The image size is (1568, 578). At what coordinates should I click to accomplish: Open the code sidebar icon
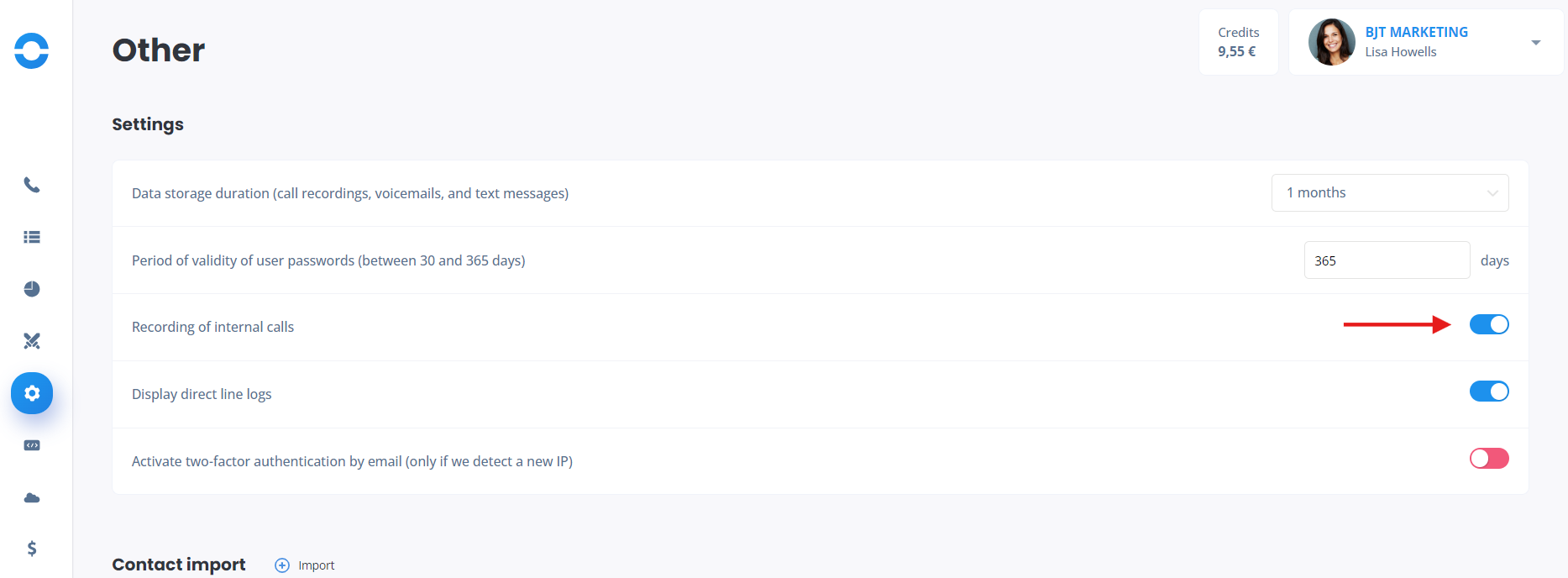[32, 445]
